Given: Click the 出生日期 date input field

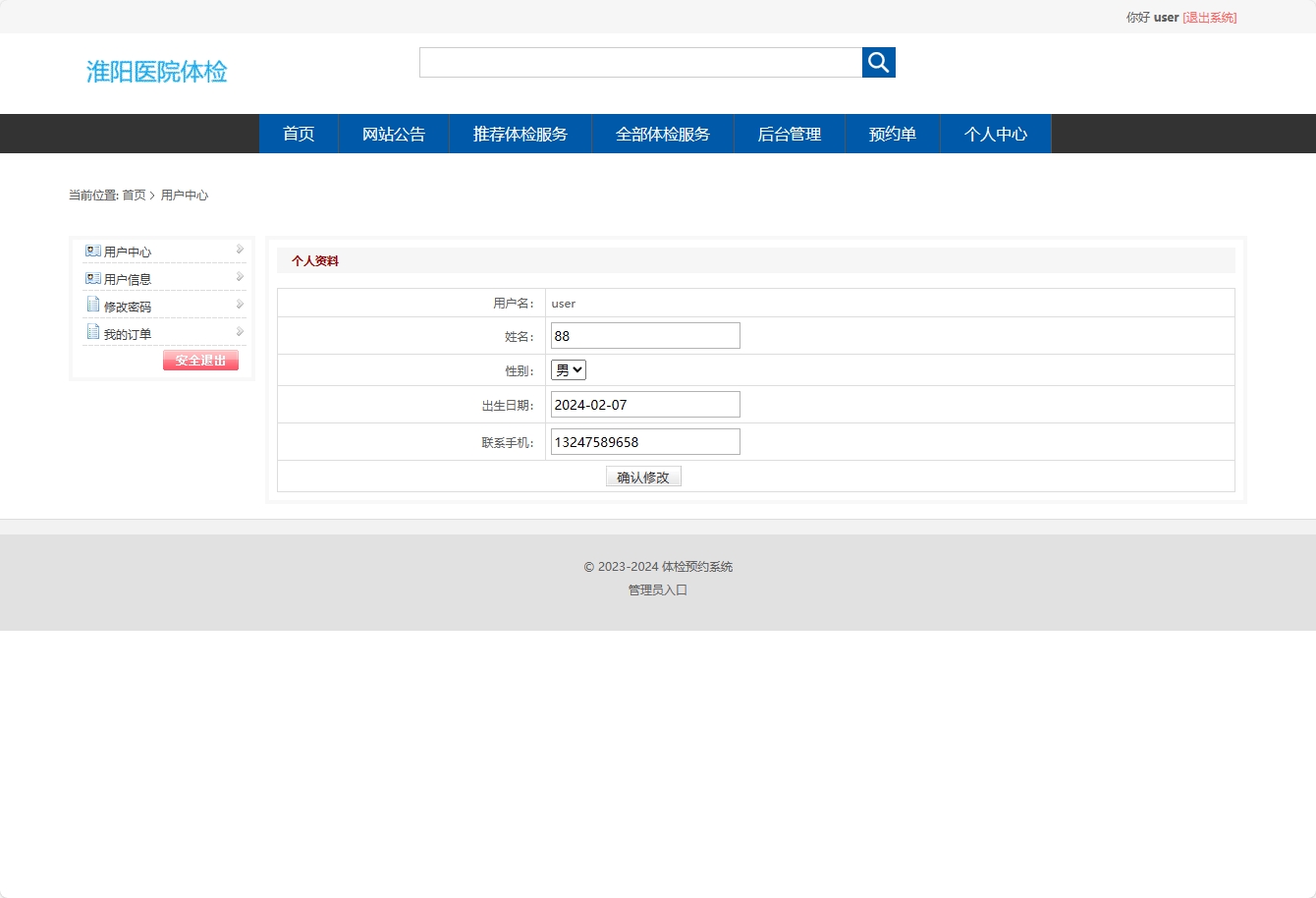Looking at the screenshot, I should click(x=645, y=404).
